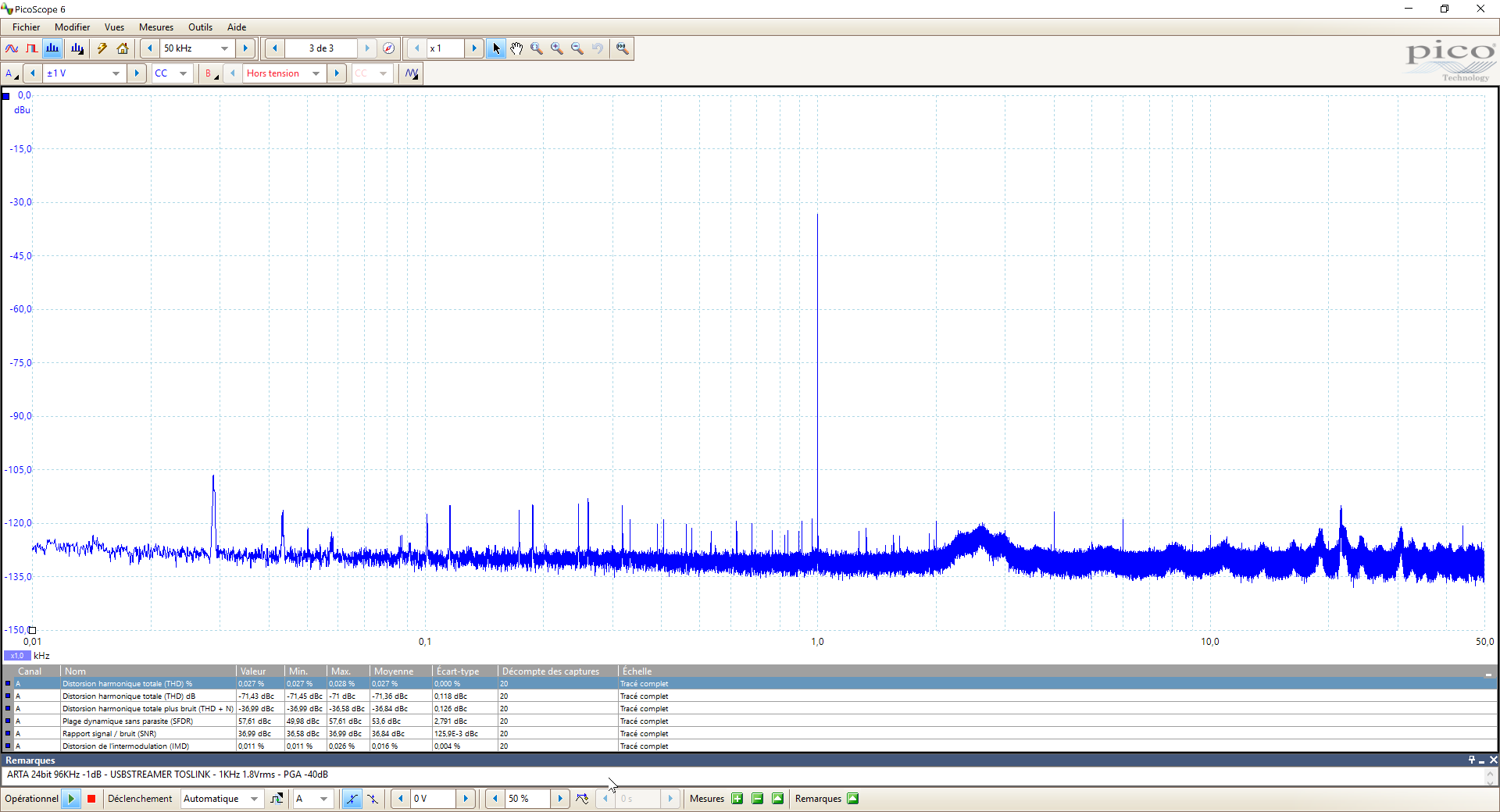The image size is (1500, 812).
Task: Toggle rising edge trigger icon
Action: [x=352, y=799]
